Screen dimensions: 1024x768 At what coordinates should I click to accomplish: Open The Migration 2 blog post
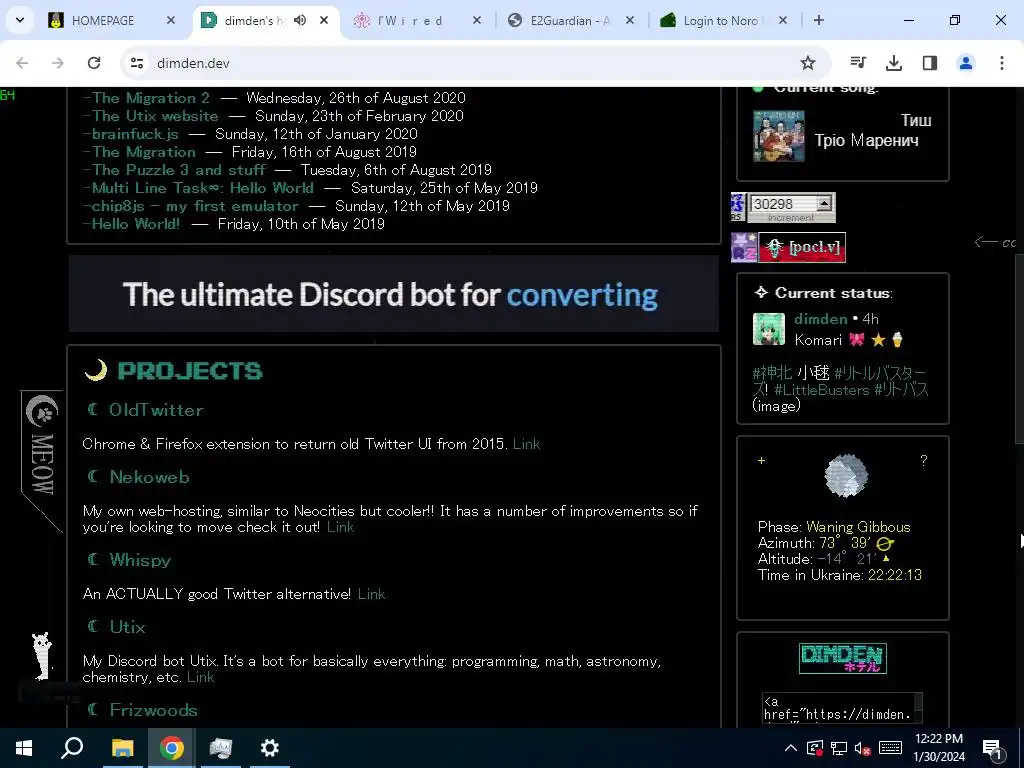pyautogui.click(x=151, y=98)
